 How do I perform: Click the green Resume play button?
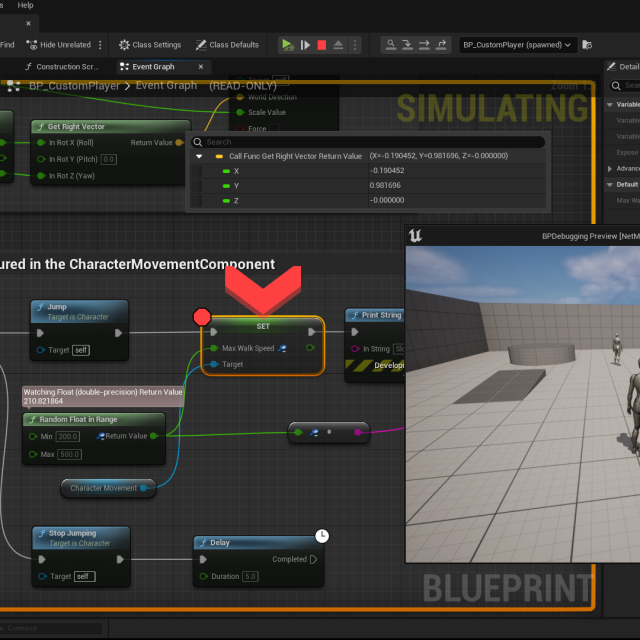pos(287,45)
